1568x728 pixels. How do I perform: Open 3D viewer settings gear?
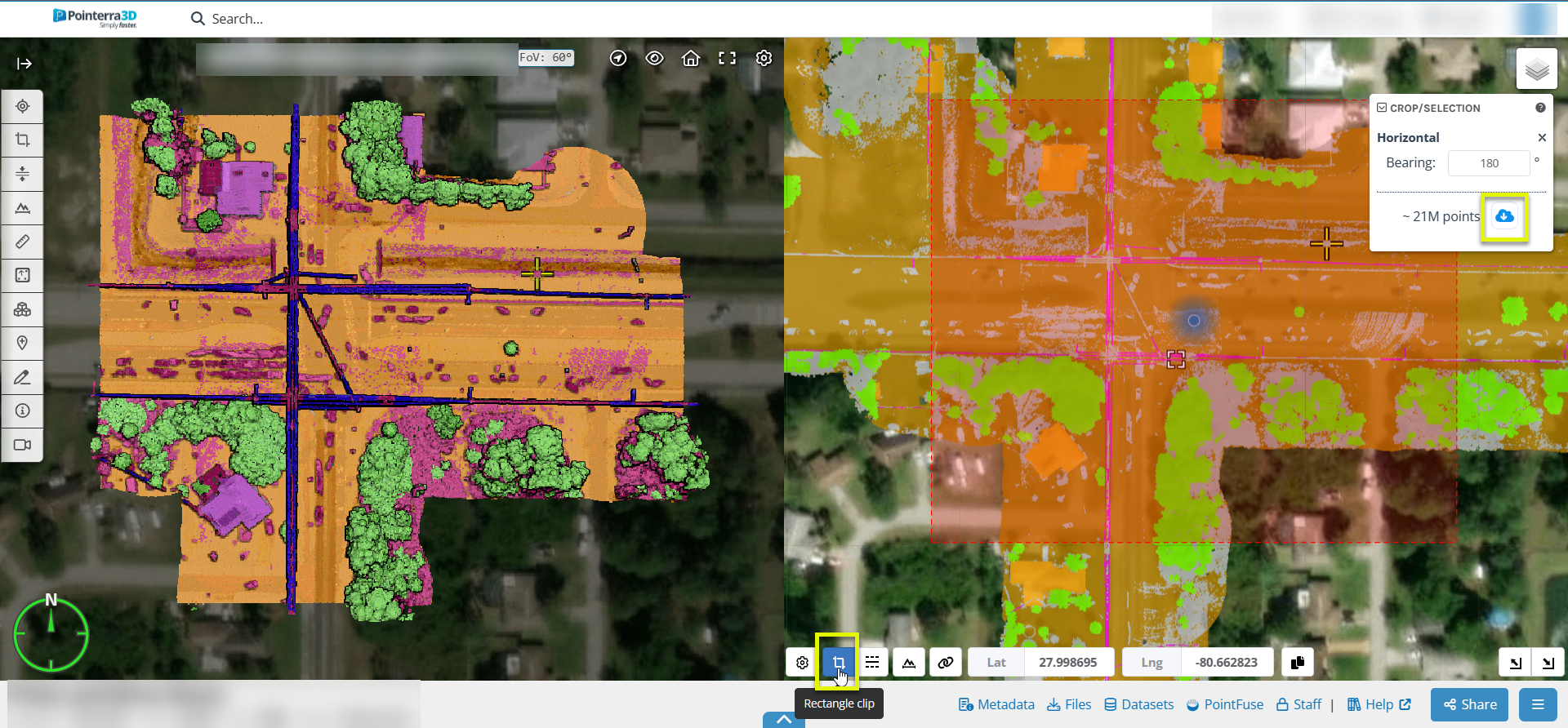764,58
